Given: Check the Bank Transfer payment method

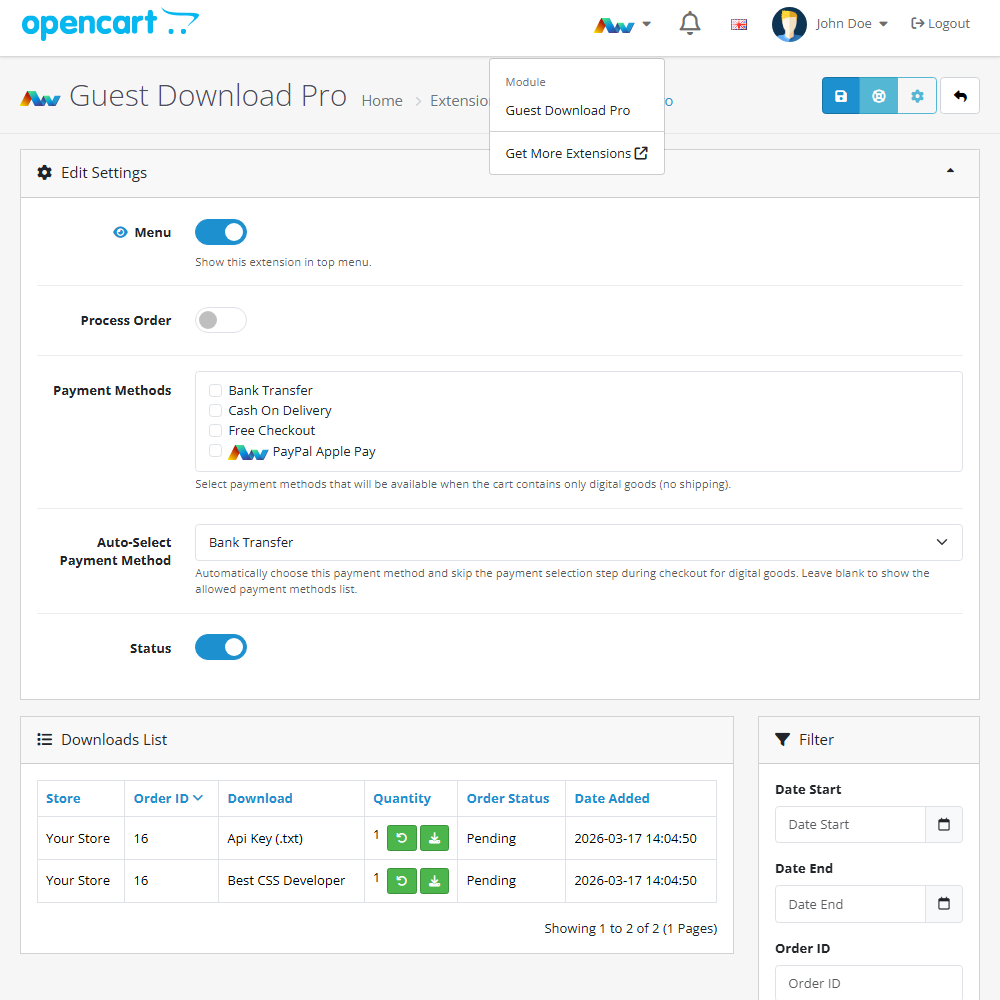Looking at the screenshot, I should click(x=215, y=389).
